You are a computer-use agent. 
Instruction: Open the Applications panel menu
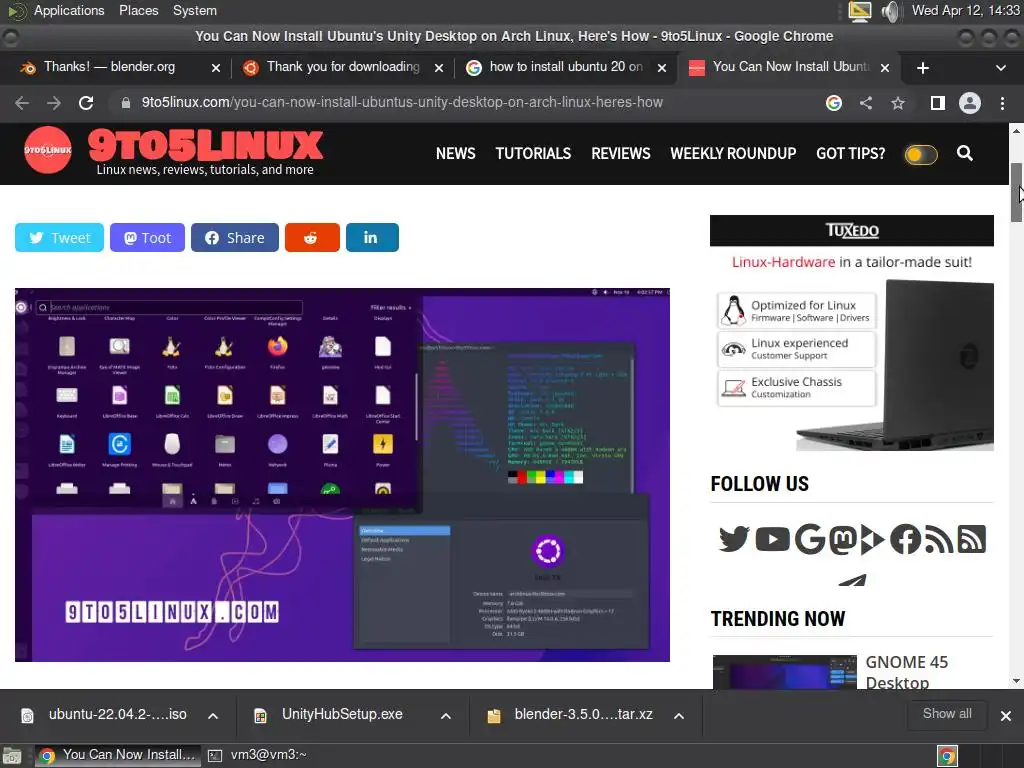pos(69,10)
